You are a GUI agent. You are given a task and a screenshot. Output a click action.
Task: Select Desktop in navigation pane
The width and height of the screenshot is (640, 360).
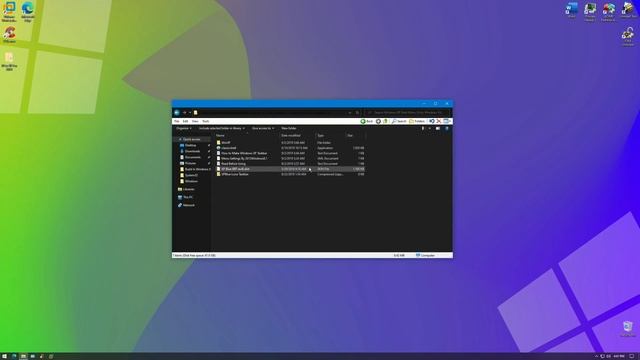point(191,145)
